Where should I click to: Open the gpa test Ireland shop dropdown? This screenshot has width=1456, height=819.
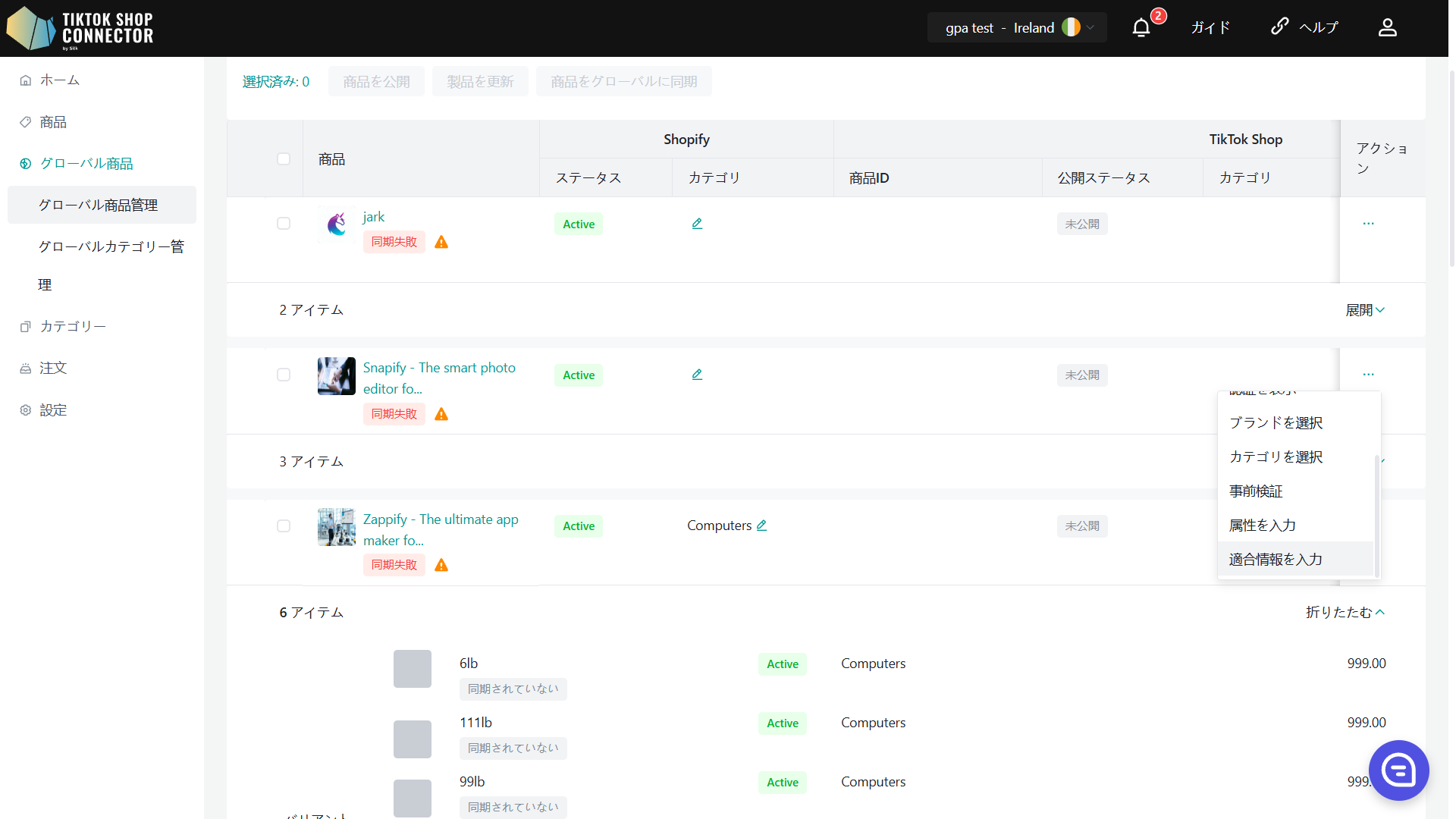coord(1017,28)
